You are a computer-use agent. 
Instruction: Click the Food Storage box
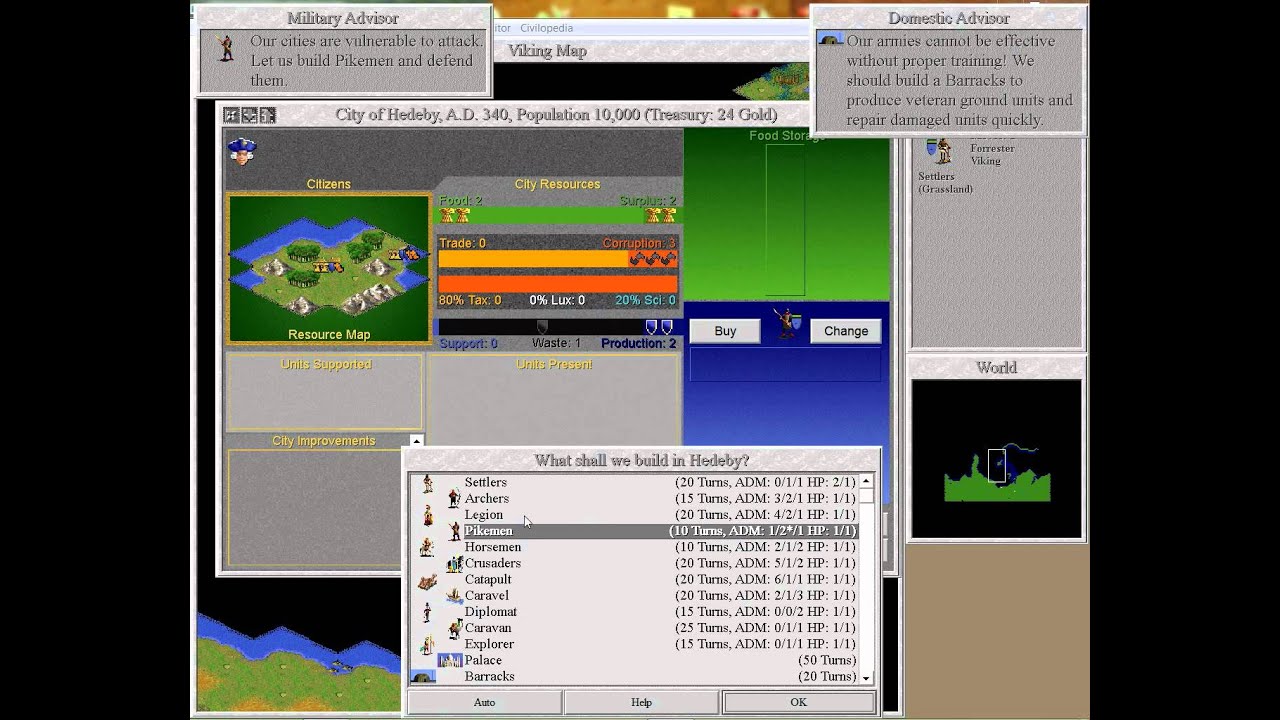pos(785,220)
